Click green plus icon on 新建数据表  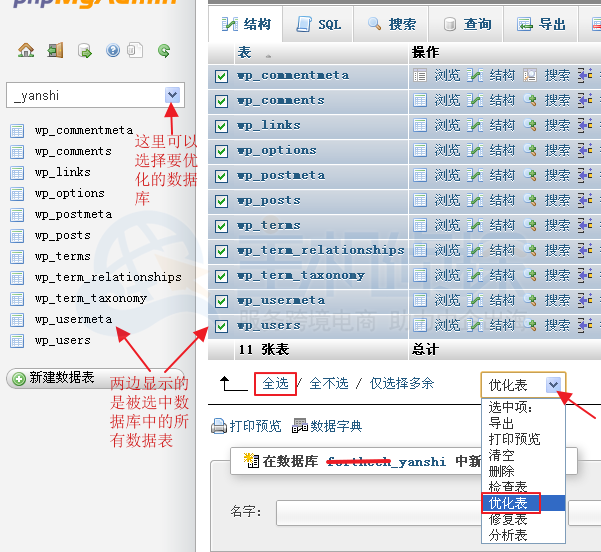click(x=19, y=379)
